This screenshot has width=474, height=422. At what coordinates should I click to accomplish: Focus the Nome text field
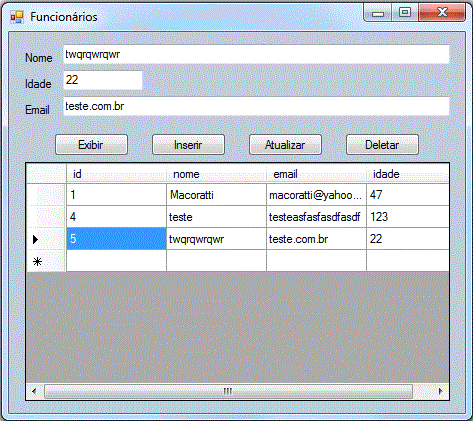[256, 54]
